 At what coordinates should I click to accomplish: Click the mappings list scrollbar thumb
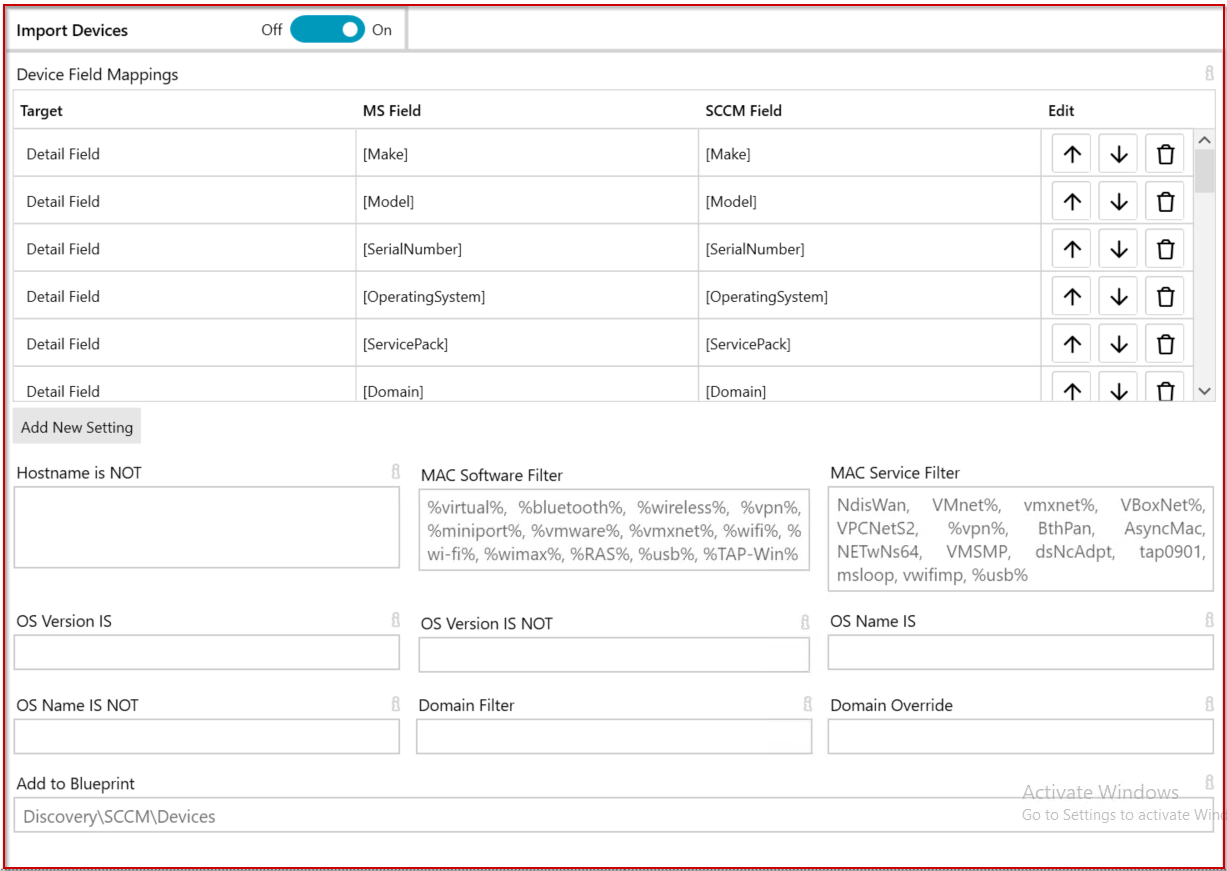[x=1204, y=171]
